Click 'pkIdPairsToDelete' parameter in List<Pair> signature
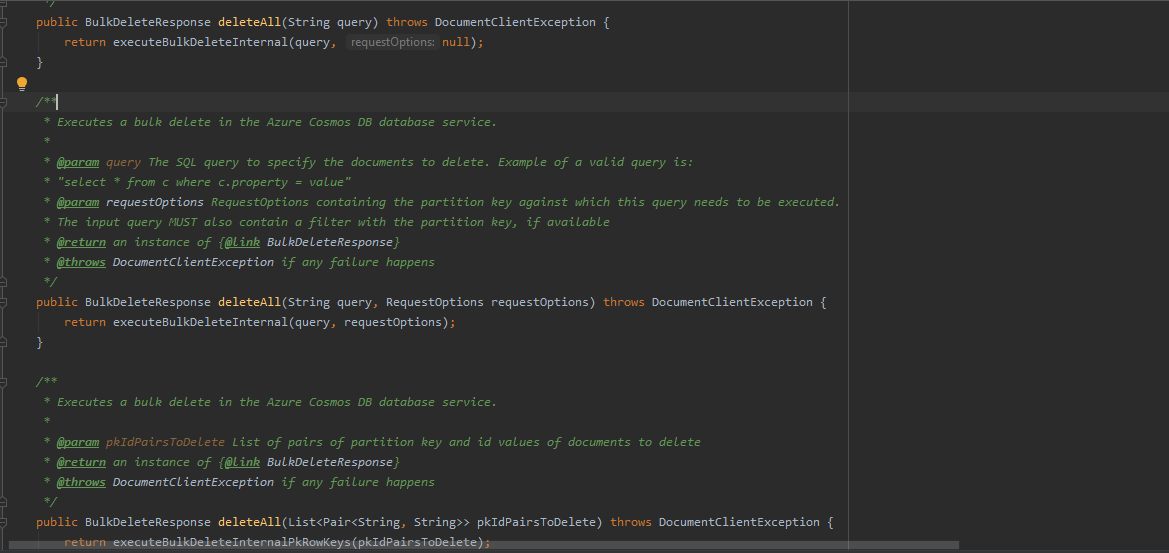This screenshot has height=553, width=1169. pyautogui.click(x=536, y=522)
